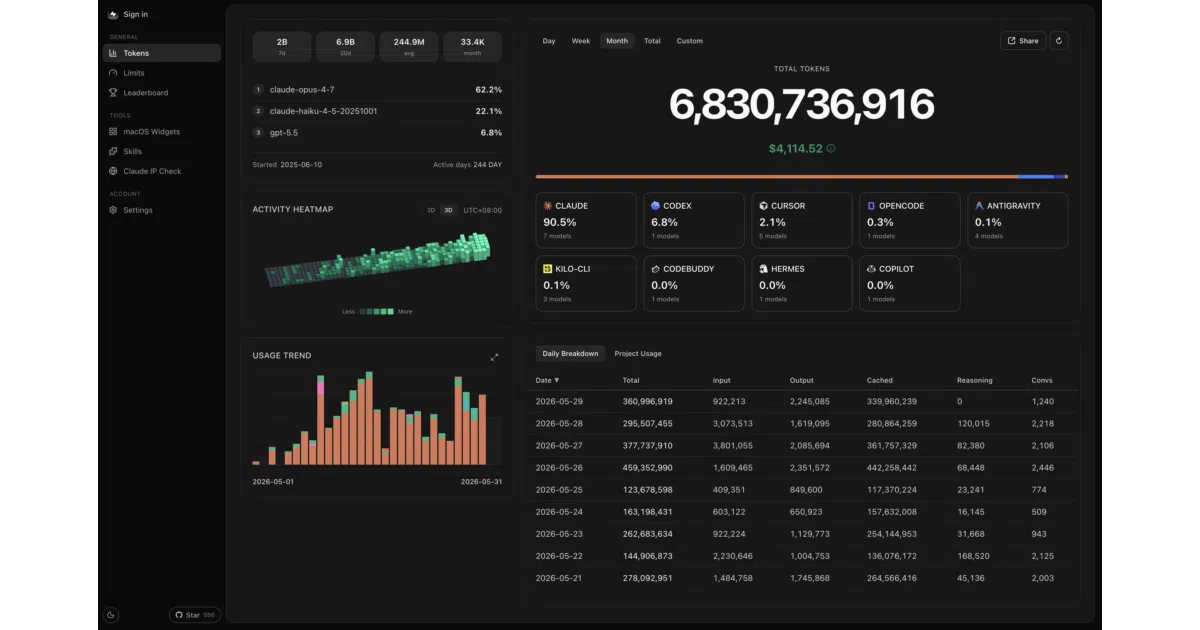Select the Month time range tab
This screenshot has height=630, width=1200.
(617, 41)
